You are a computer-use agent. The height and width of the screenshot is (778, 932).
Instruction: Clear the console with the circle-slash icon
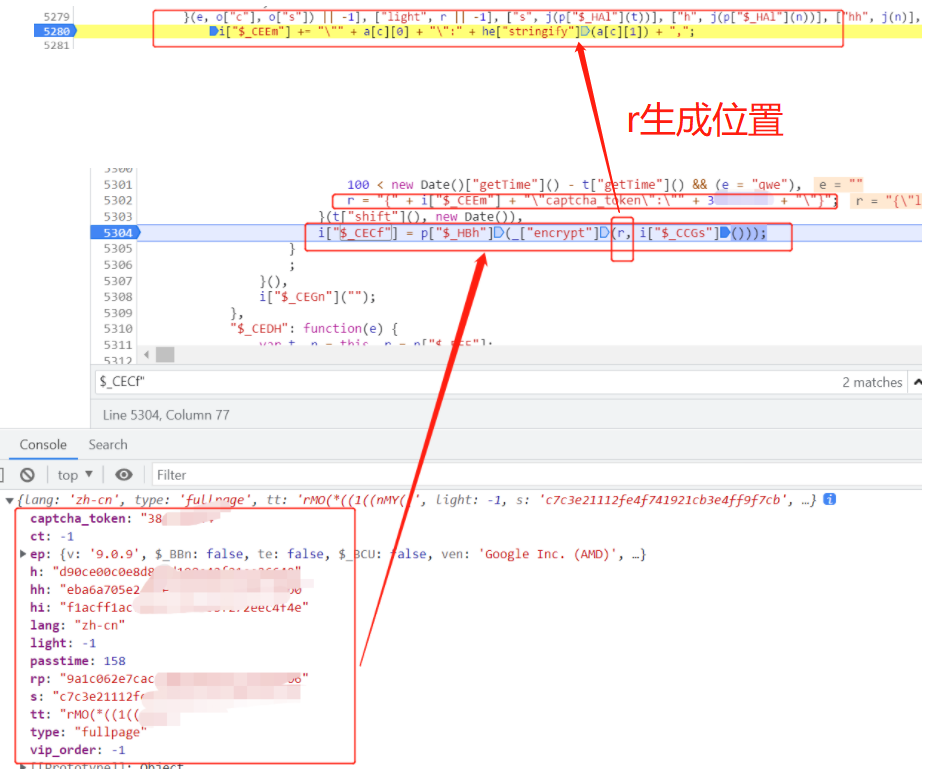[27, 475]
